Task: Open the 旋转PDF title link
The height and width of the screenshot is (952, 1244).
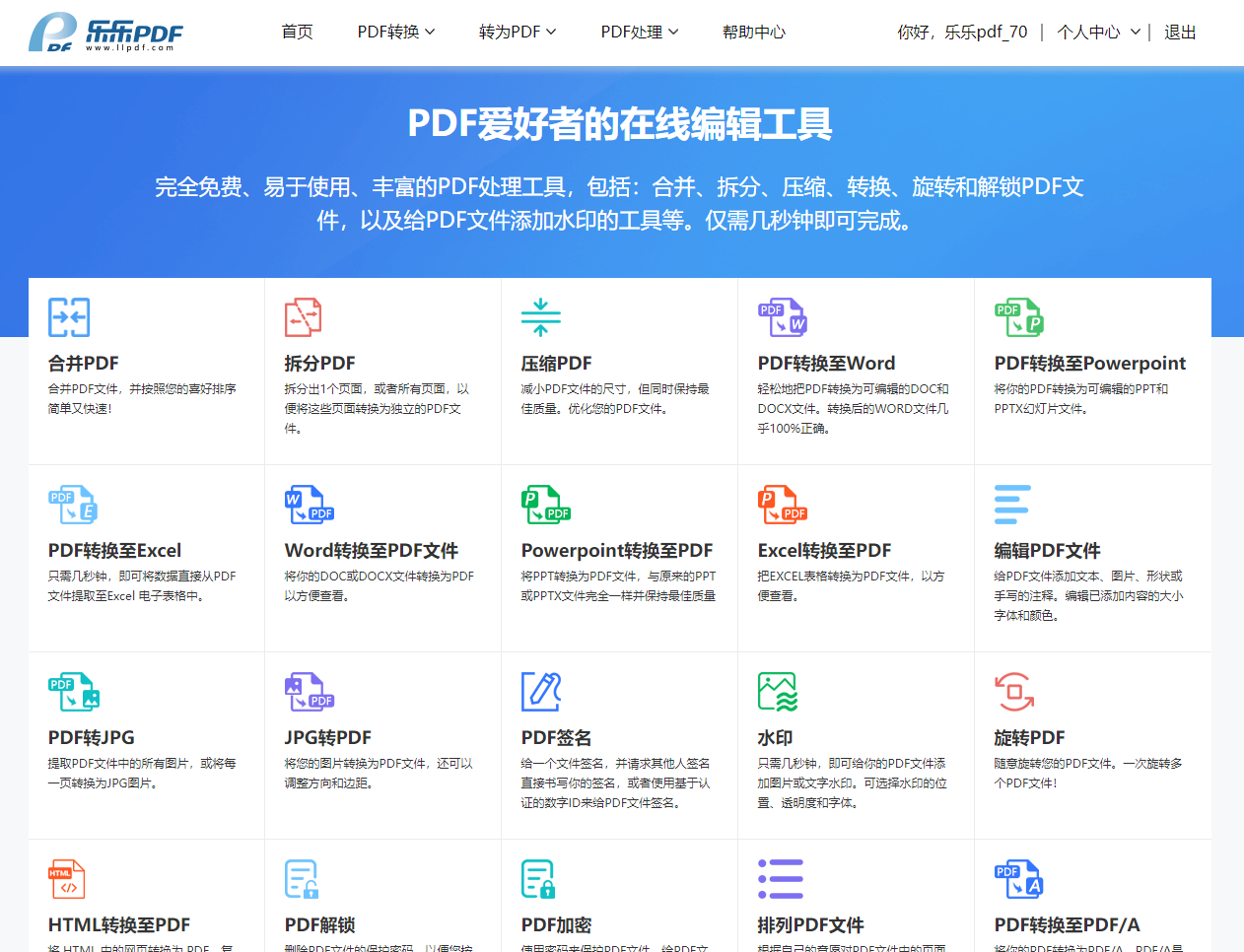Action: [x=1030, y=737]
